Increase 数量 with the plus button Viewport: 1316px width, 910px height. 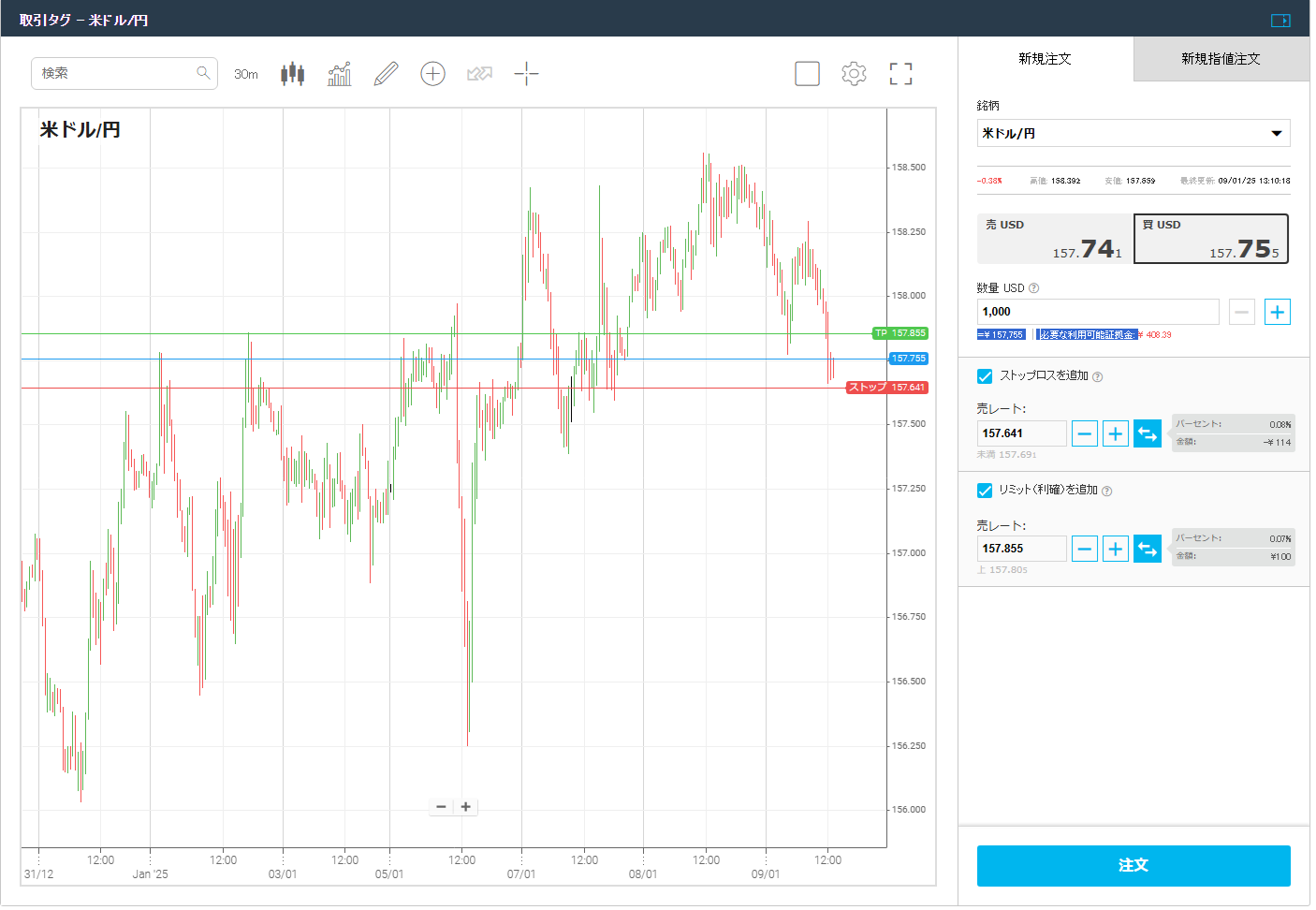(x=1278, y=312)
